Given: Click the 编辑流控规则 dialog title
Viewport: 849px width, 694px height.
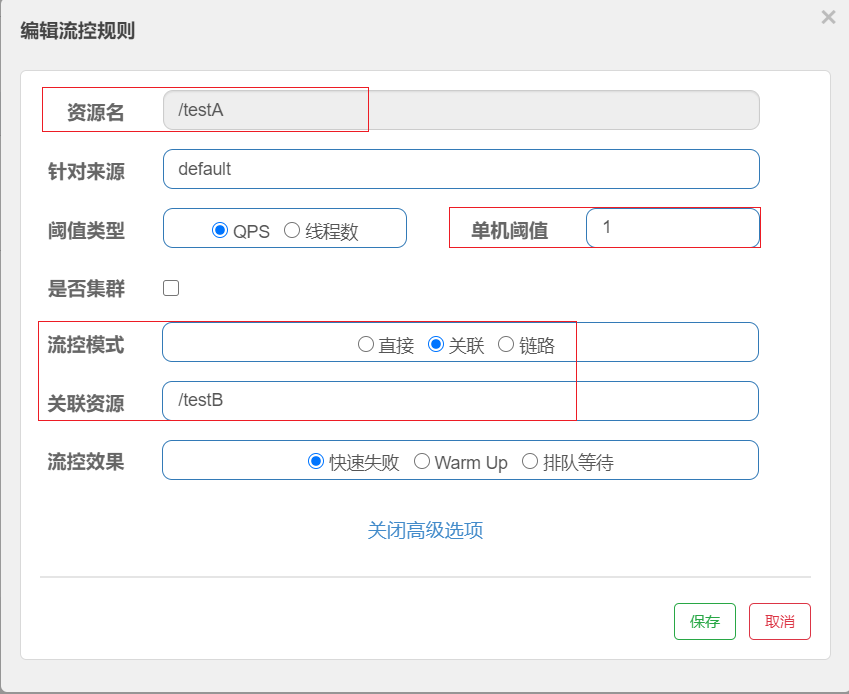Looking at the screenshot, I should pos(77,30).
